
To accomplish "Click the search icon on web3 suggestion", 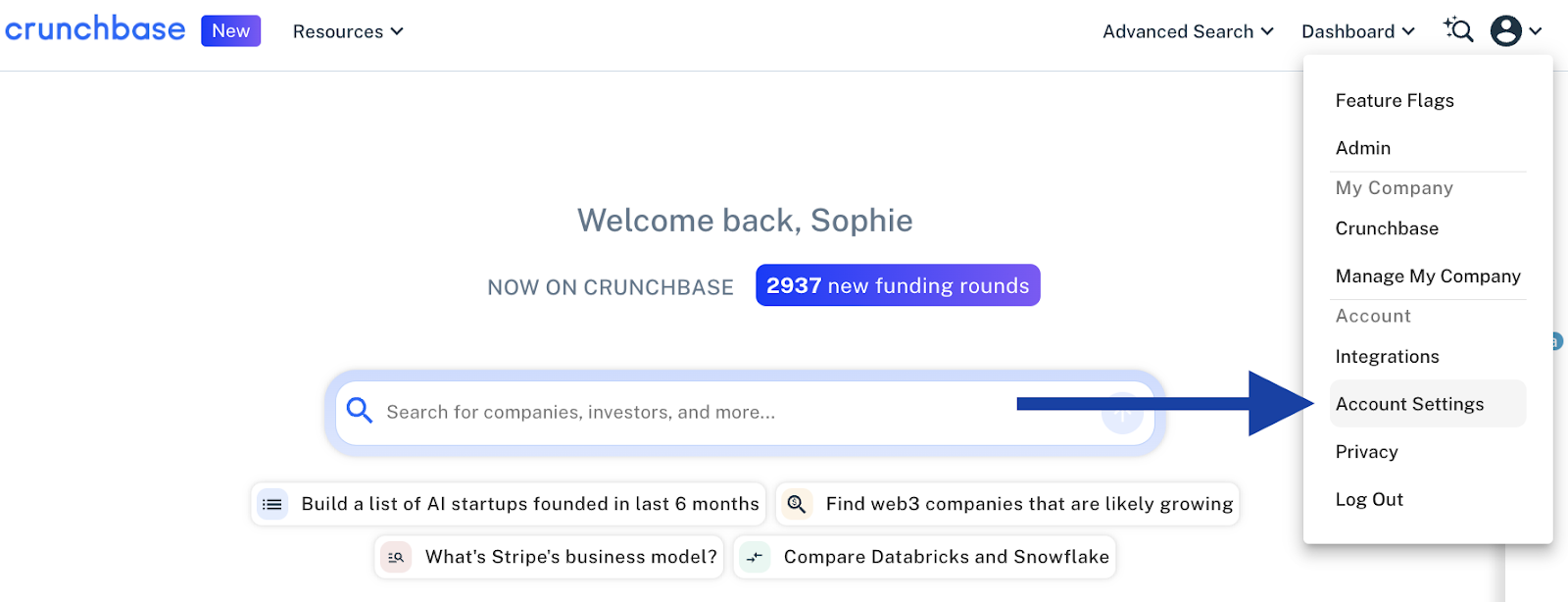I will coord(797,504).
